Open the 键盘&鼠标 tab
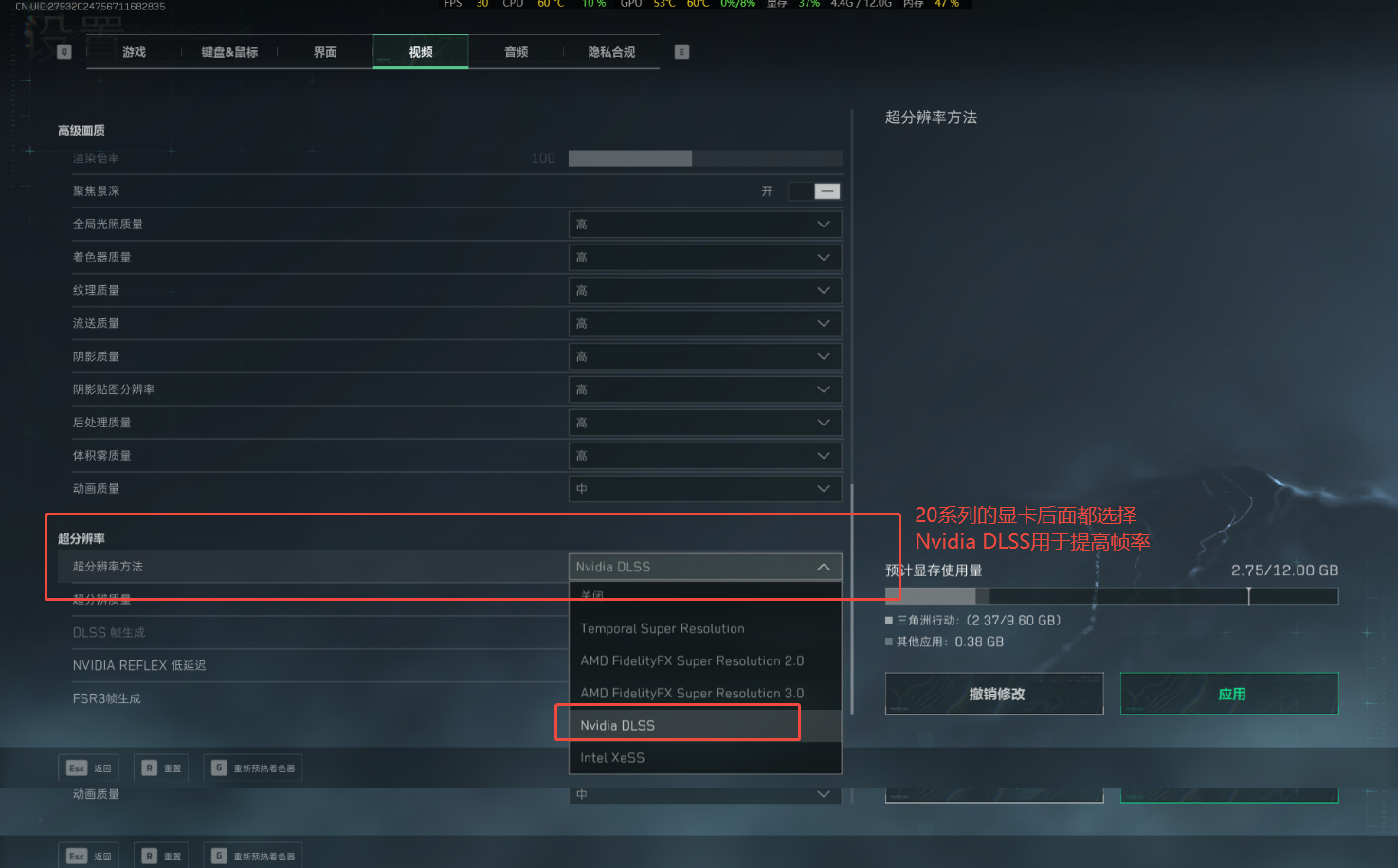 pos(229,52)
